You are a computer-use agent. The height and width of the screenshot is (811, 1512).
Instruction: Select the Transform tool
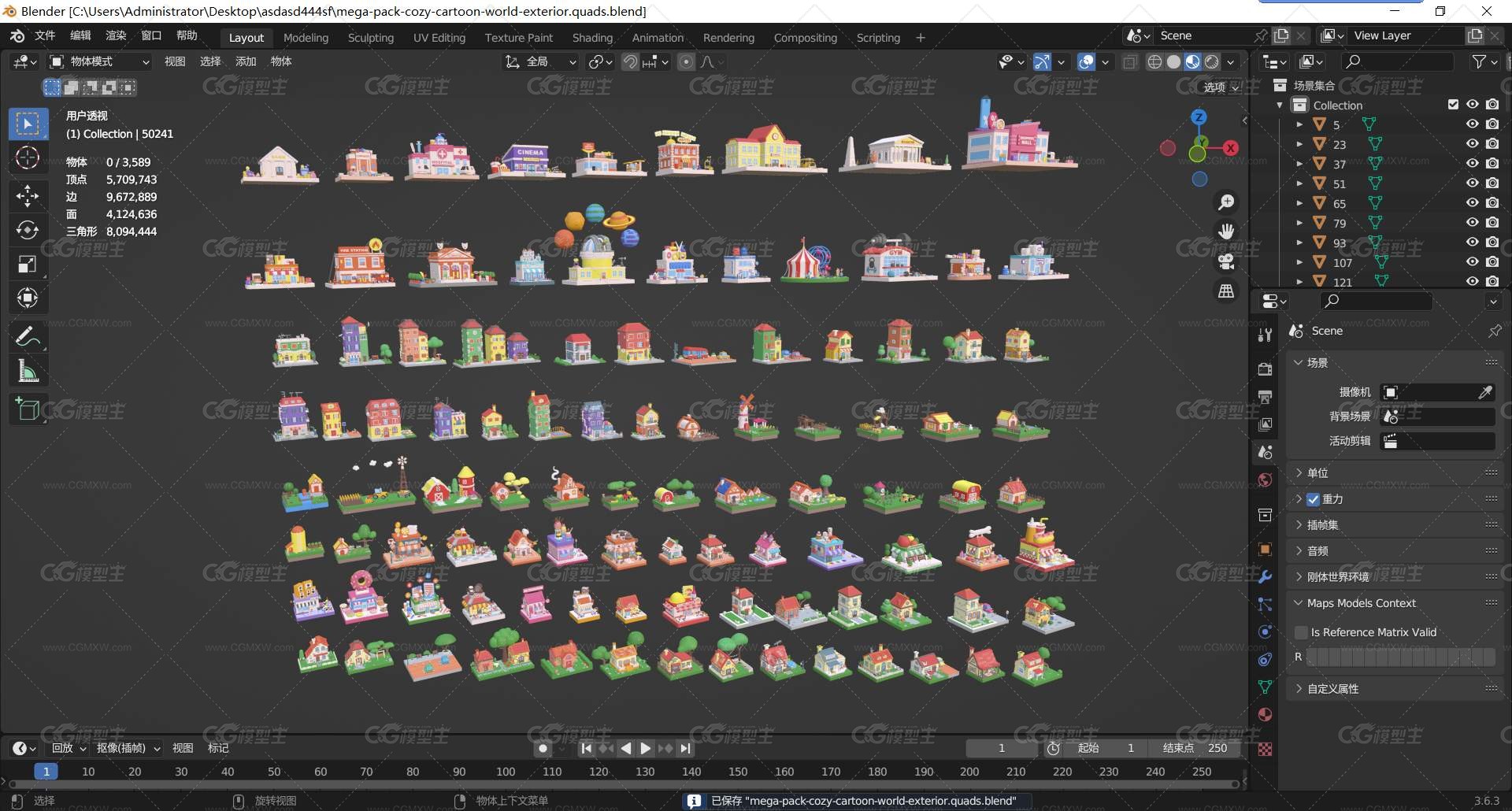coord(28,298)
